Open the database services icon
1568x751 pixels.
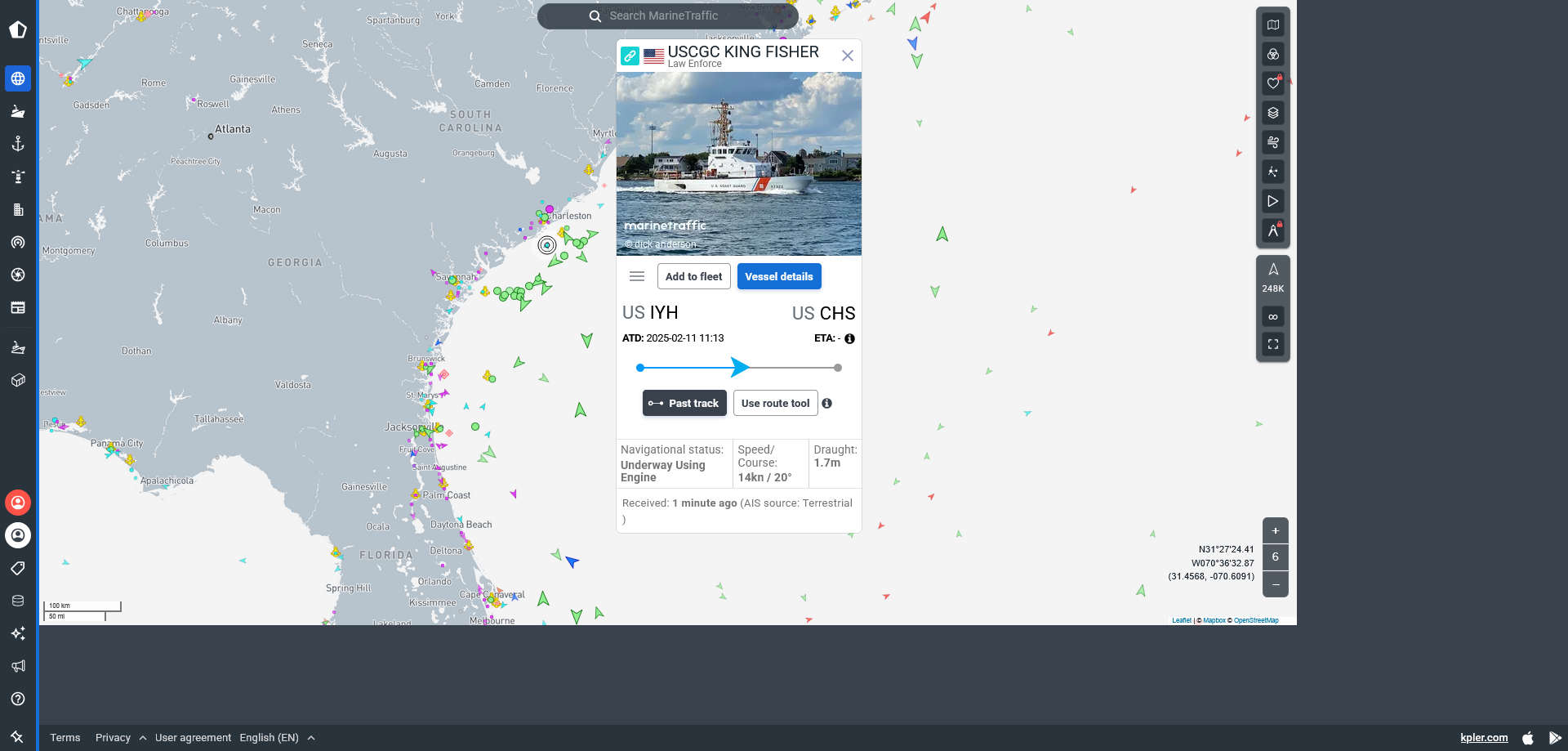[x=18, y=601]
